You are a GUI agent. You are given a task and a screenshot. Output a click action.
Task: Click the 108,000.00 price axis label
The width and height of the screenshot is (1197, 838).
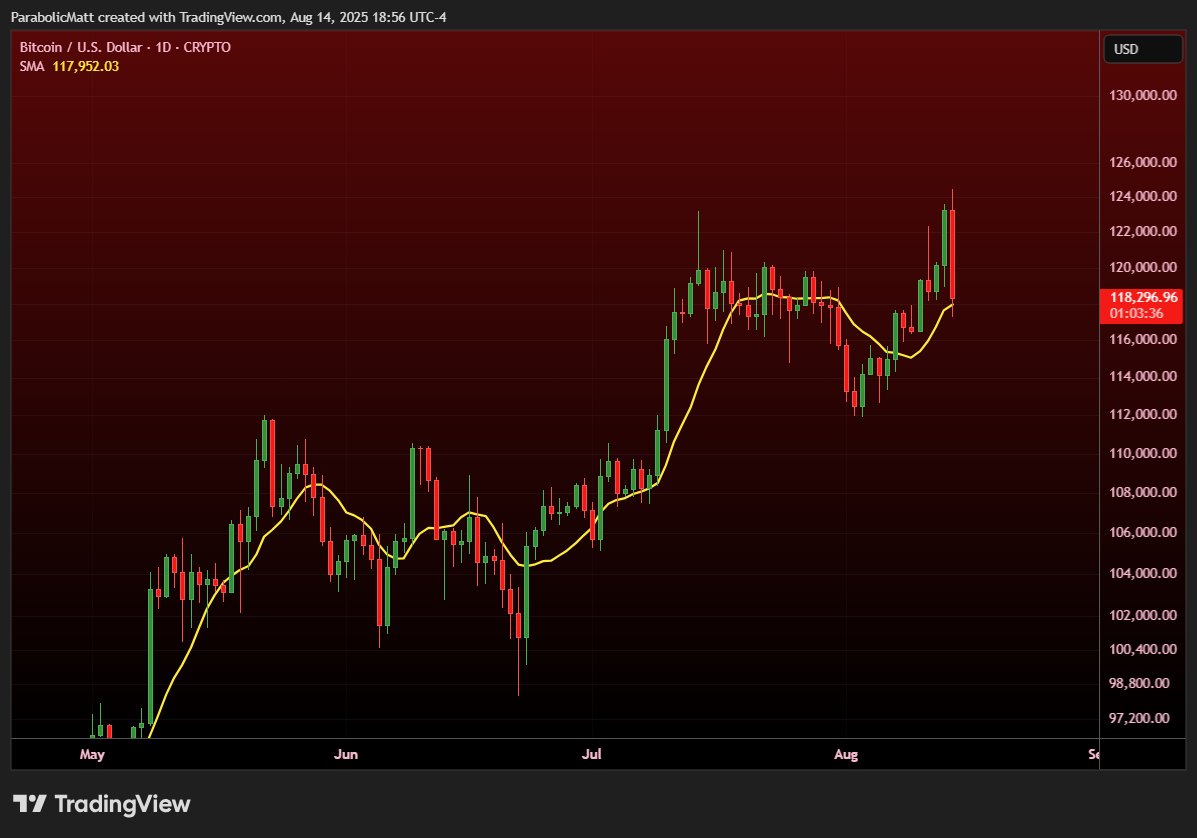pos(1142,492)
